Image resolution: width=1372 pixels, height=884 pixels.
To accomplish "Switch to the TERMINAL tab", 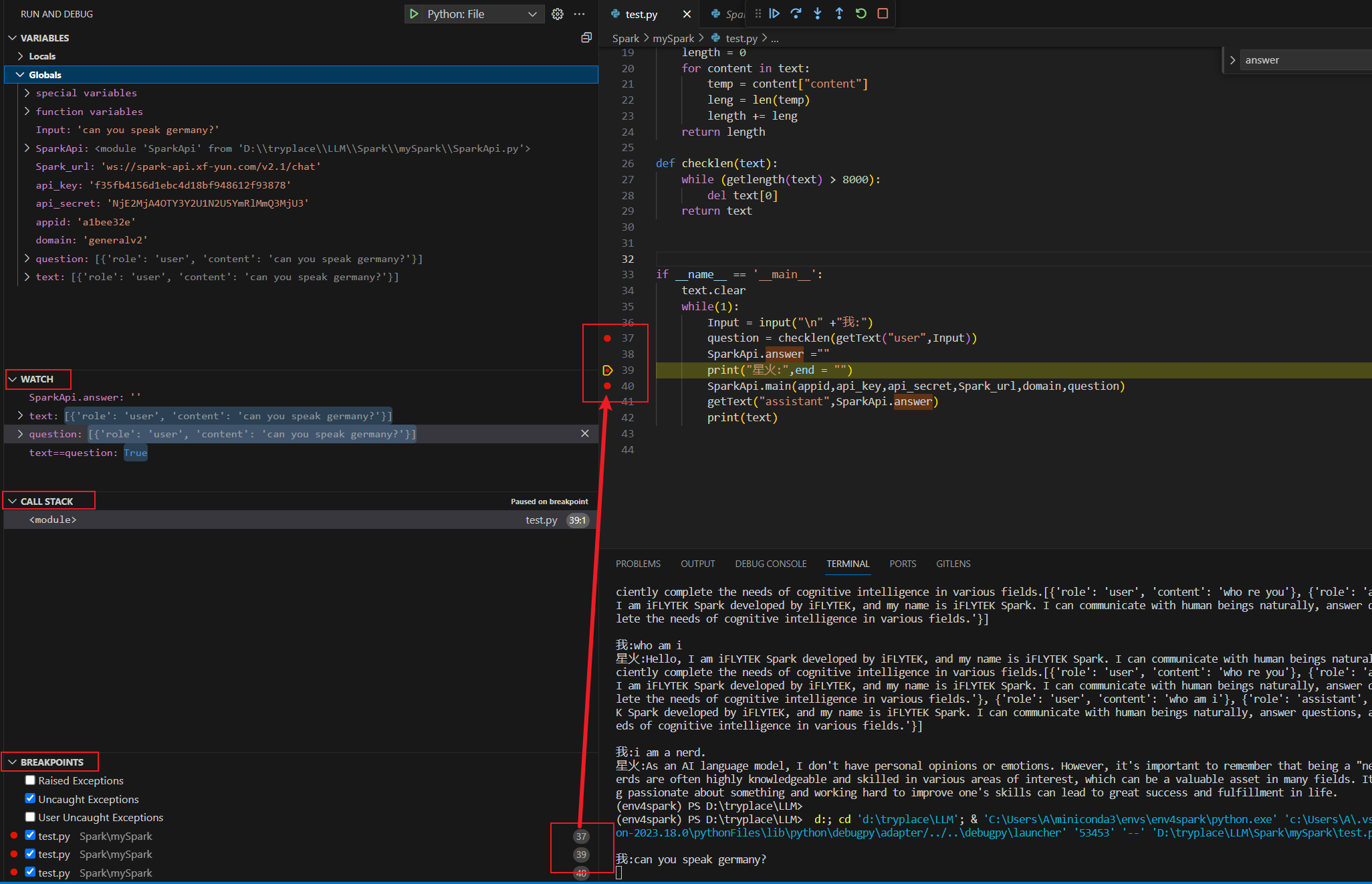I will (x=848, y=564).
